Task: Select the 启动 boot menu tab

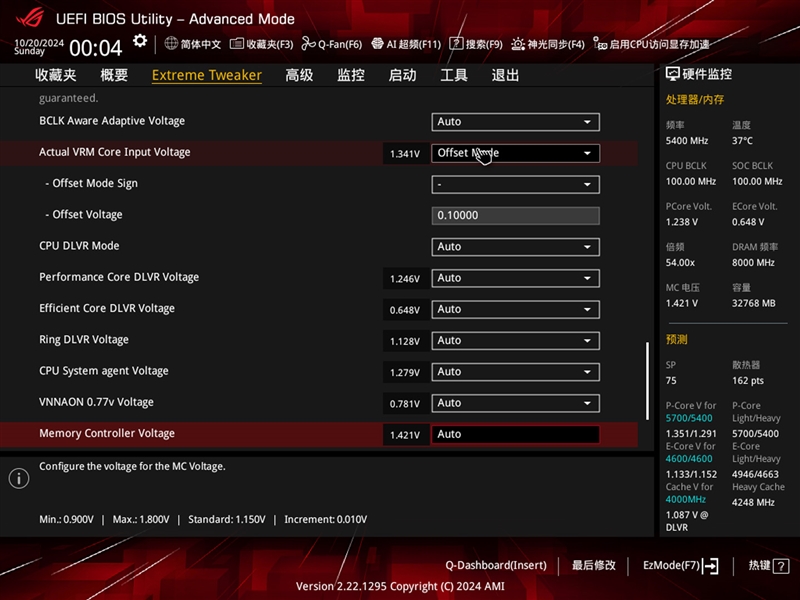Action: [x=403, y=74]
